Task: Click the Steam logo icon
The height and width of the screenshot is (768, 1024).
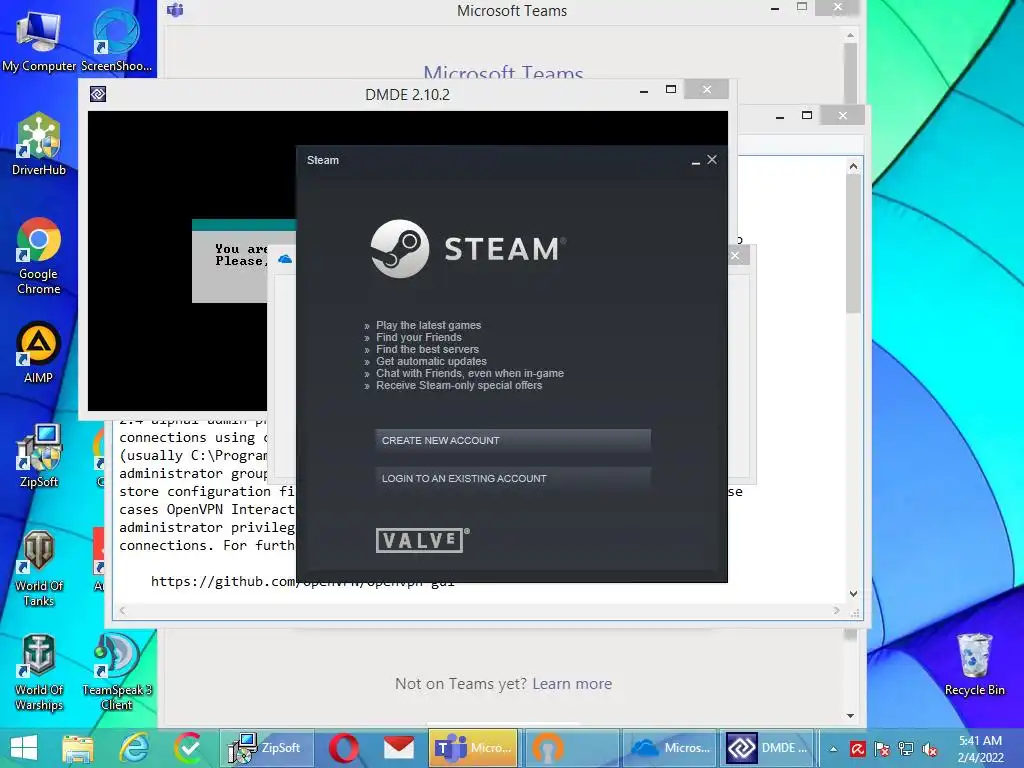Action: pos(400,249)
